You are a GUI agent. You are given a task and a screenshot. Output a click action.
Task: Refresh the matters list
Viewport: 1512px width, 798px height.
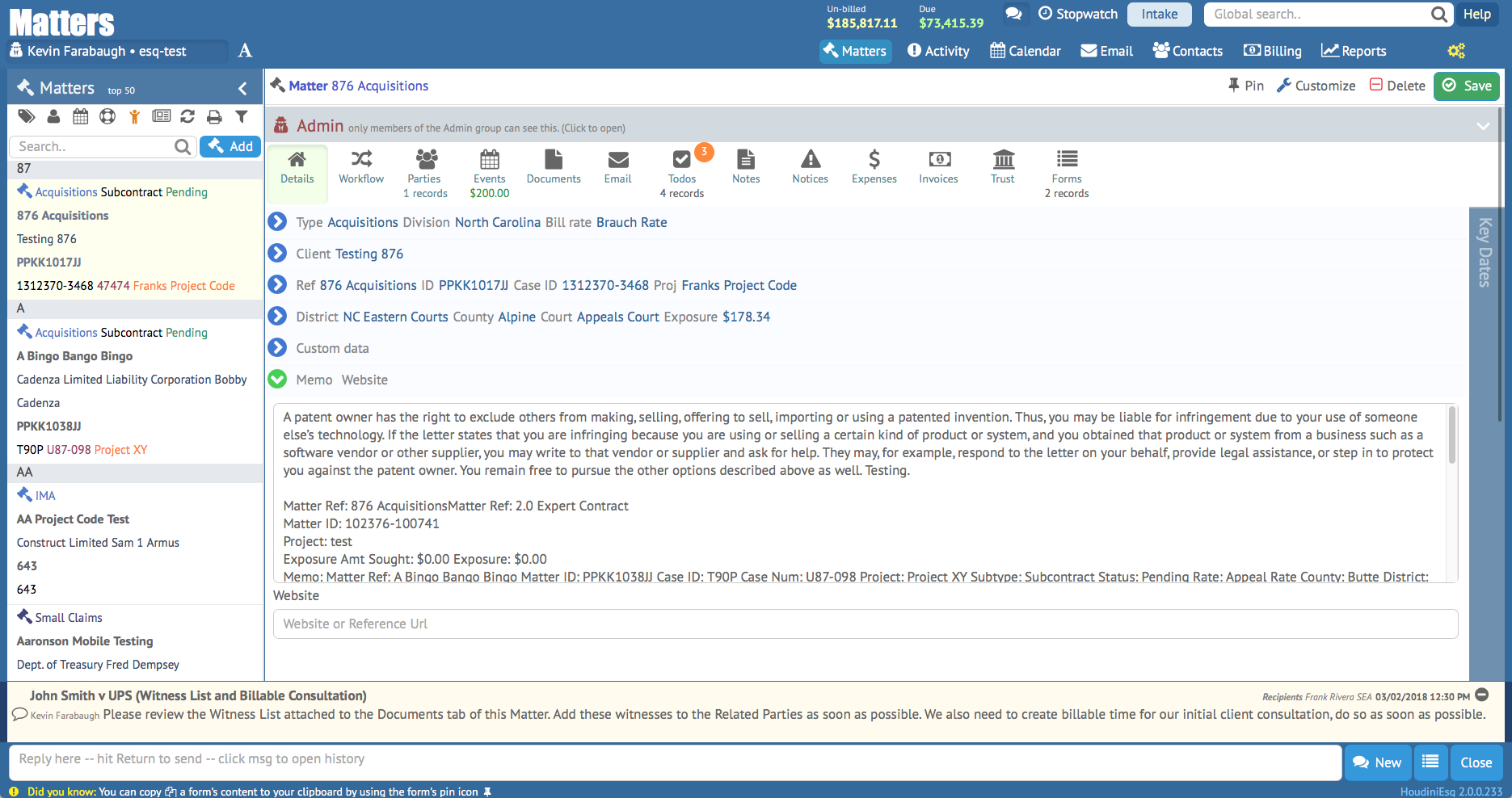pyautogui.click(x=187, y=116)
